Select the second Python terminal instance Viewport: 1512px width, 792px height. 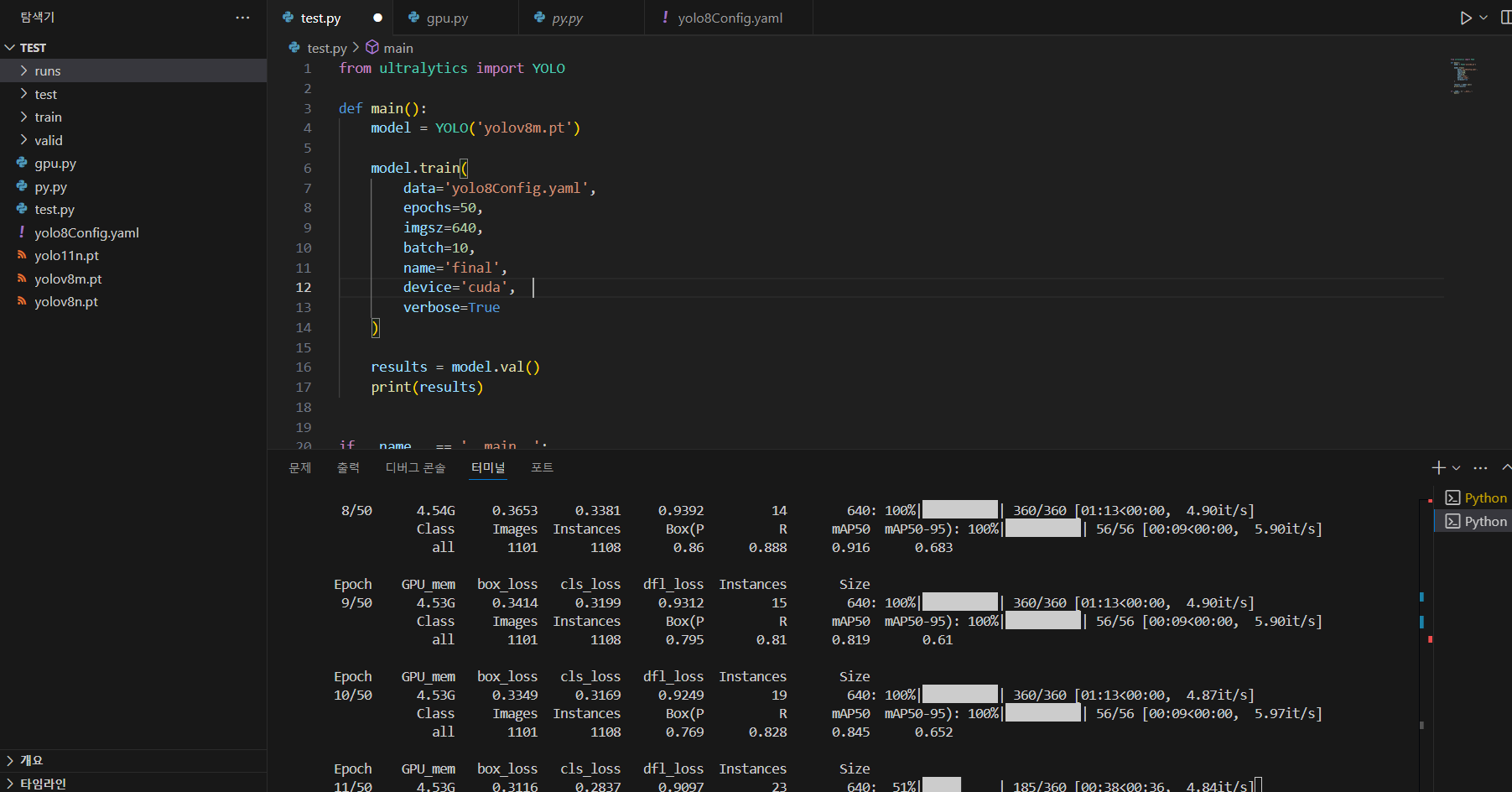tap(1476, 522)
